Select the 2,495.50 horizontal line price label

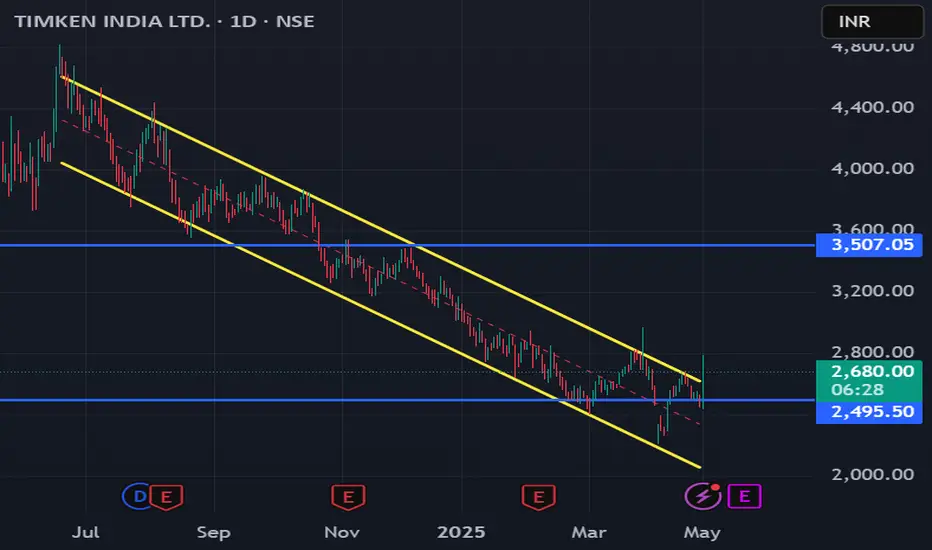tap(869, 411)
